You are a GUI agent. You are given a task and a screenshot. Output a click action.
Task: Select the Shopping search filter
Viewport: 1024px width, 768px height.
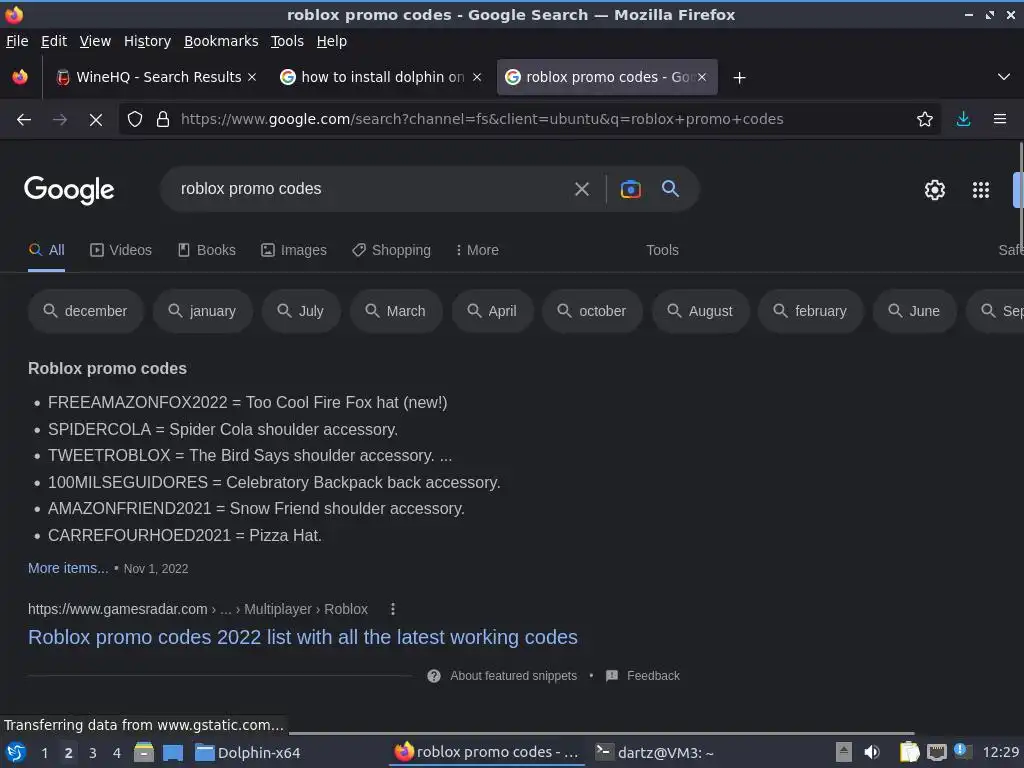pyautogui.click(x=391, y=250)
